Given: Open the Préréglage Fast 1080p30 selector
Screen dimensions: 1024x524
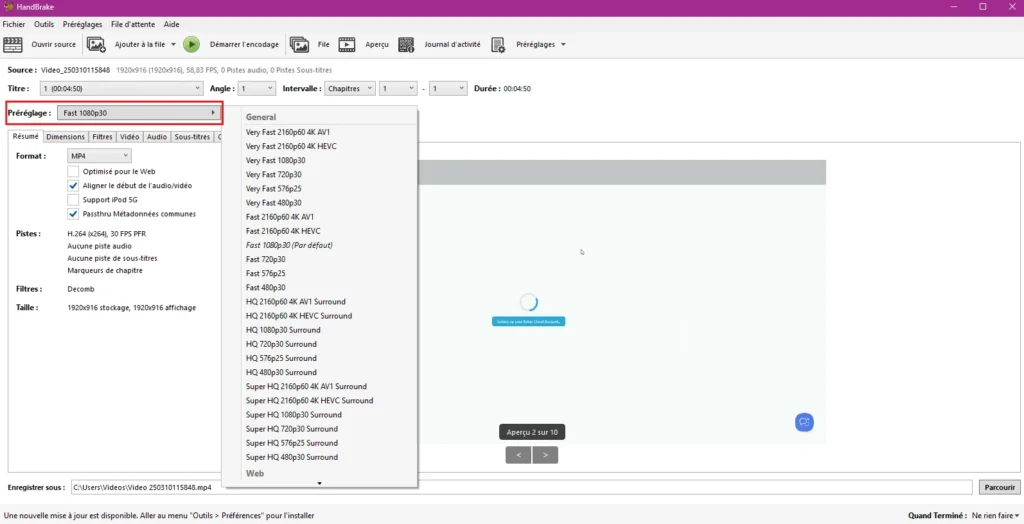Looking at the screenshot, I should click(x=139, y=113).
